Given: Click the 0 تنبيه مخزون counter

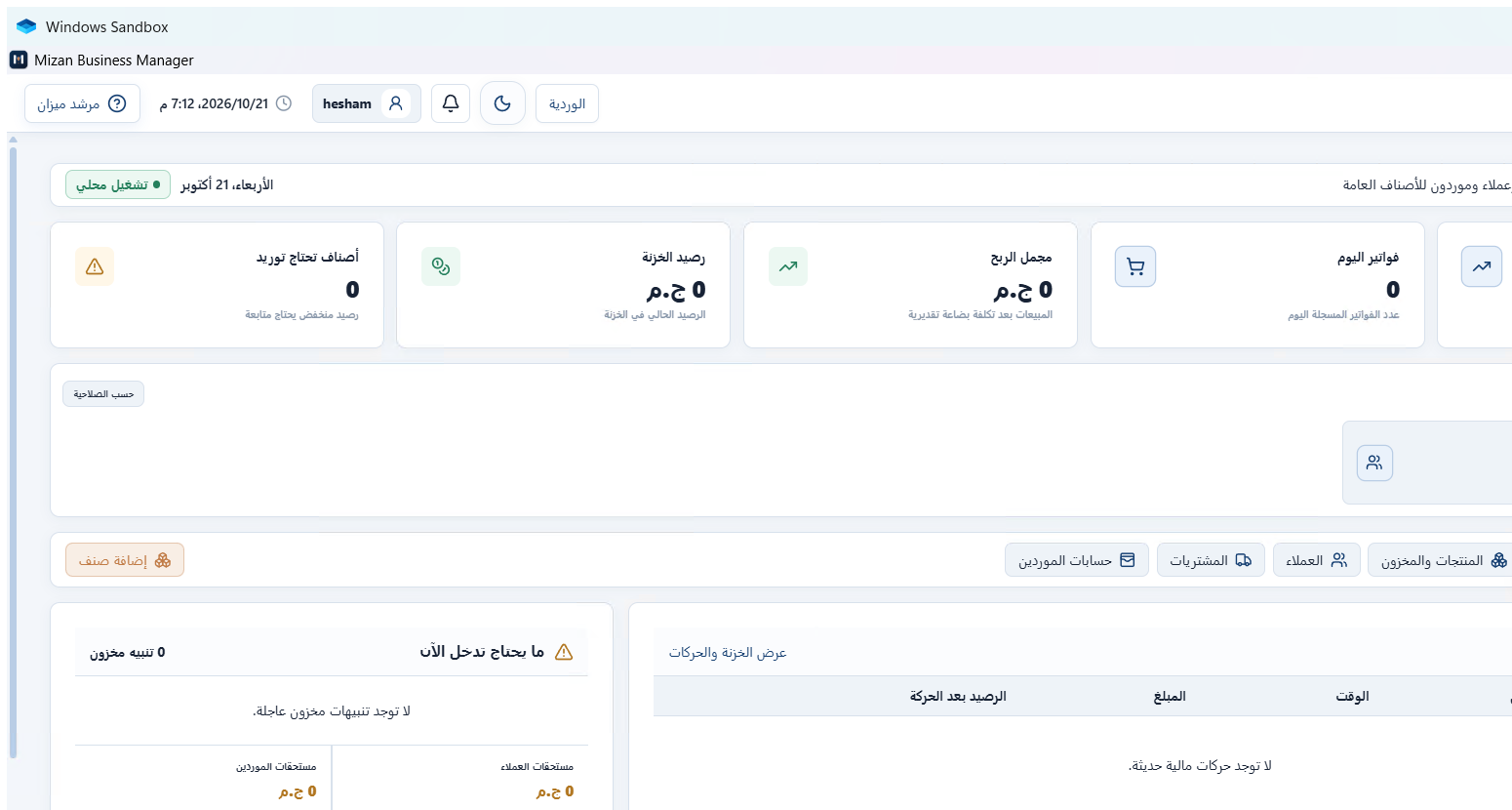Looking at the screenshot, I should pyautogui.click(x=128, y=652).
